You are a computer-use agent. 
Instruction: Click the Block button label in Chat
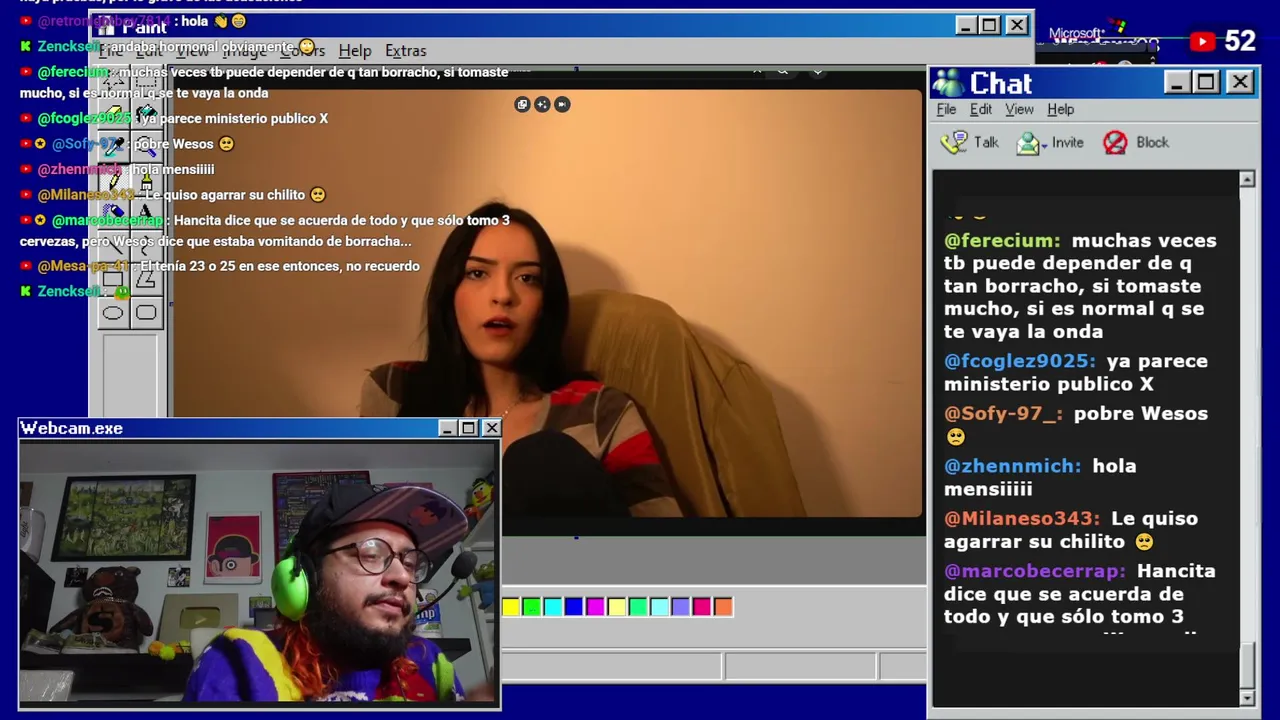(x=1152, y=142)
